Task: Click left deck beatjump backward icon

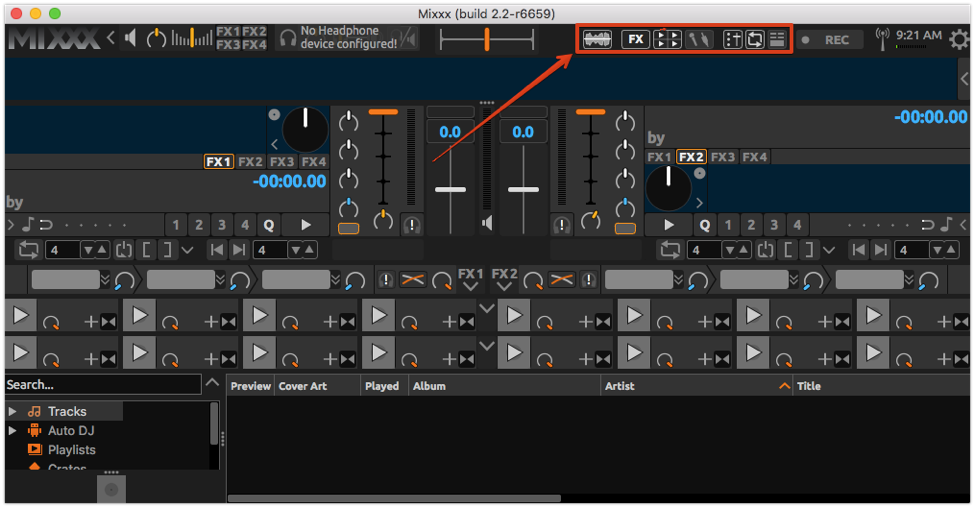Action: click(216, 250)
